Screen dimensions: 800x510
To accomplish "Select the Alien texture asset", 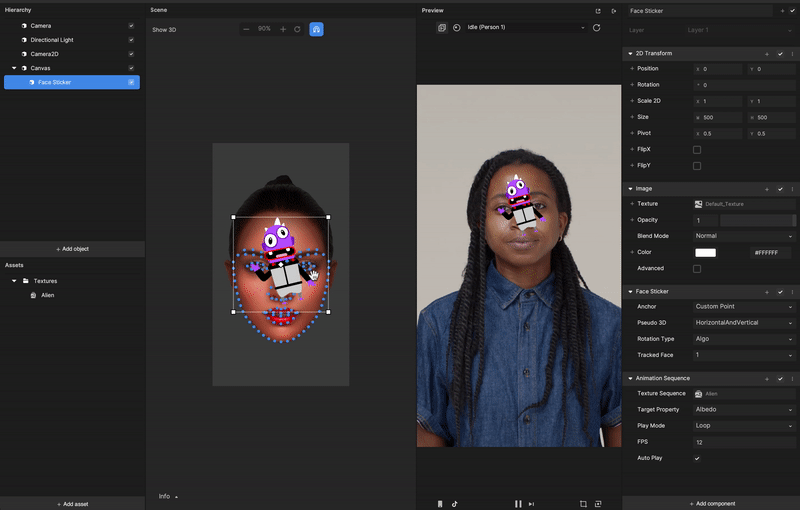I will pos(47,295).
